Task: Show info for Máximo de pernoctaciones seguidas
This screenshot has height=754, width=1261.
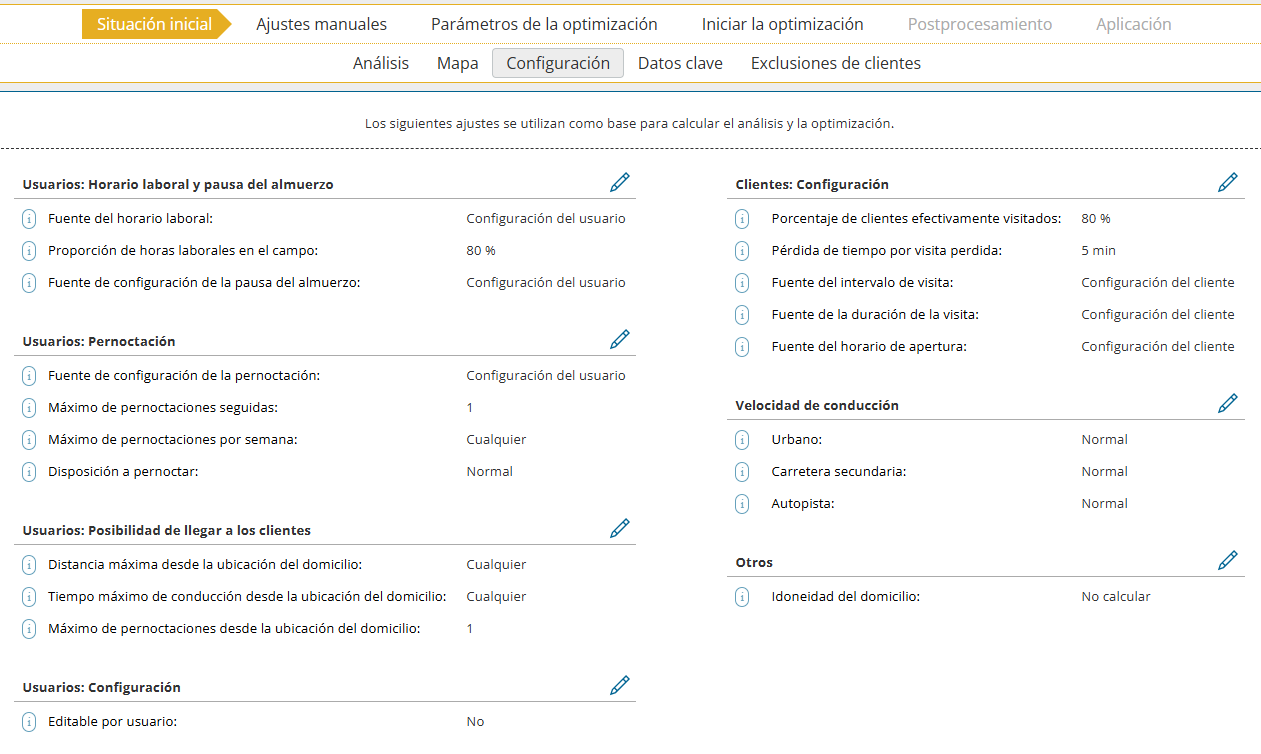Action: click(x=29, y=408)
